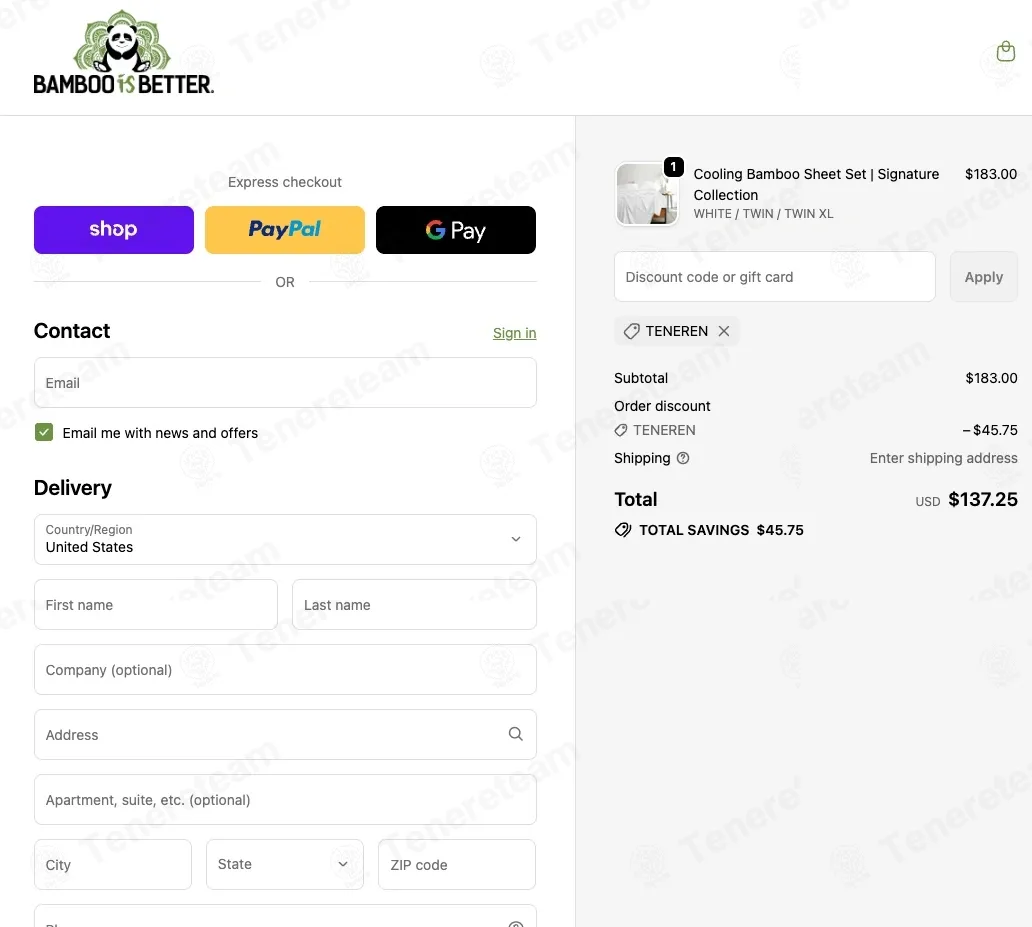The image size is (1032, 927).
Task: Click the shipping info help icon
Action: 683,458
